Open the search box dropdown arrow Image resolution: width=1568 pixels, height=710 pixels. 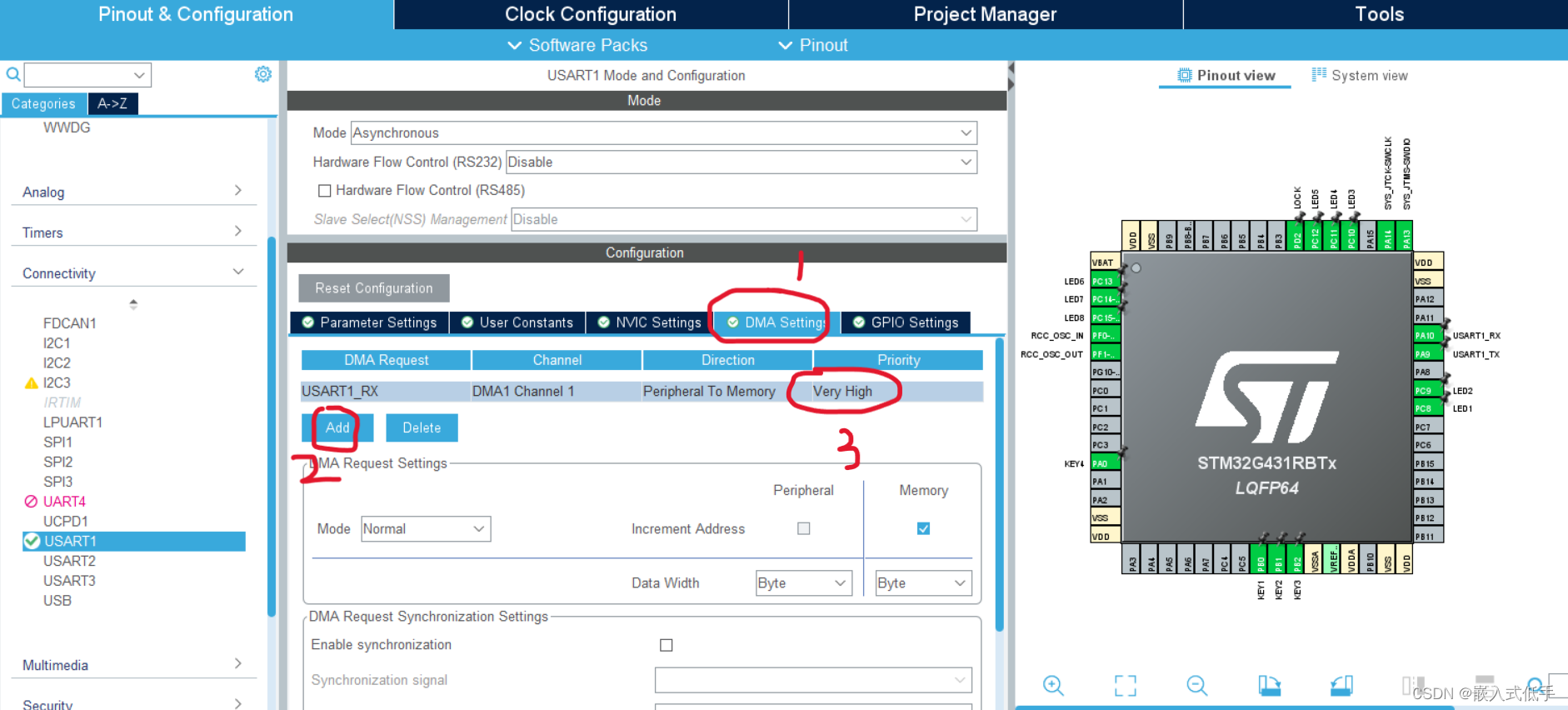pos(139,75)
